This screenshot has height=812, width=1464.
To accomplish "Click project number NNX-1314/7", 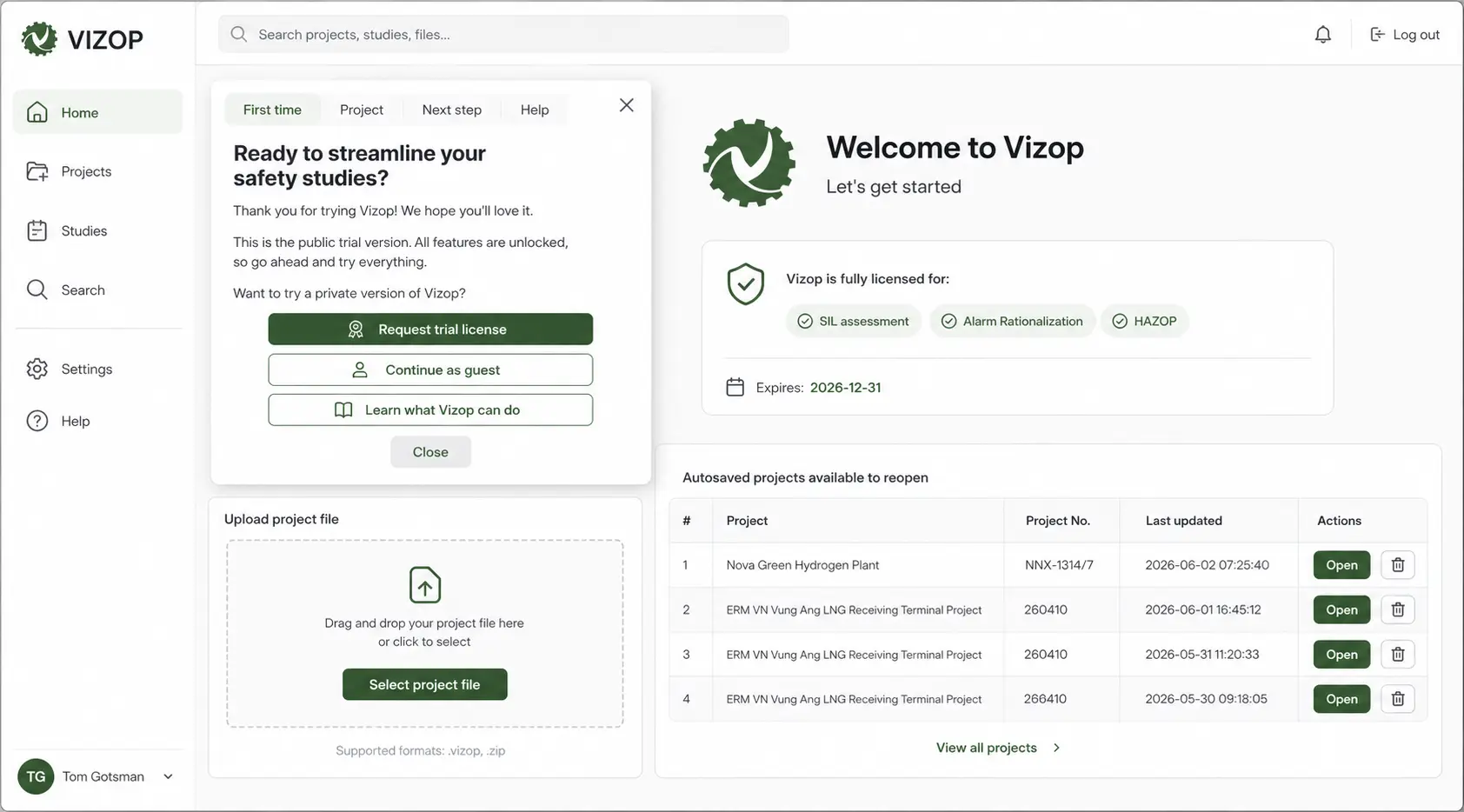I will point(1059,565).
